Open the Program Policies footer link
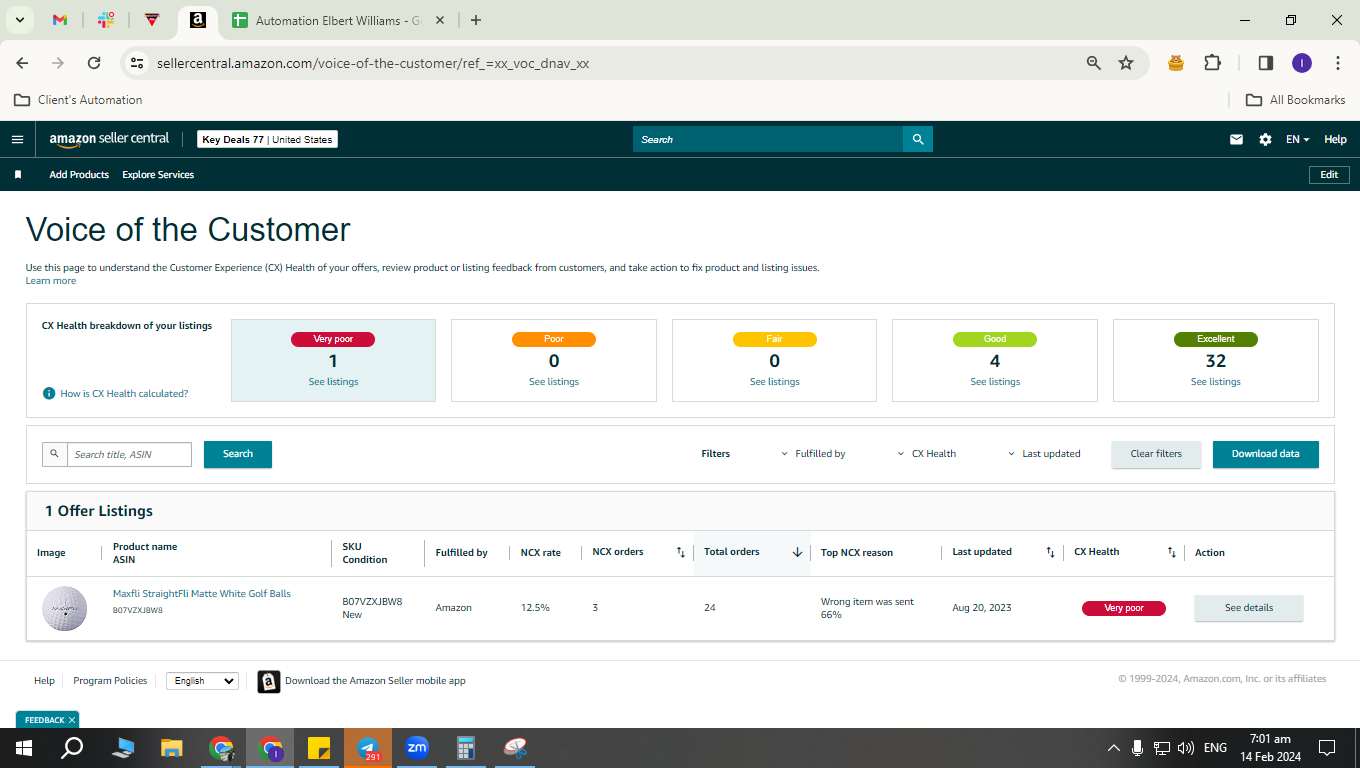 [110, 681]
